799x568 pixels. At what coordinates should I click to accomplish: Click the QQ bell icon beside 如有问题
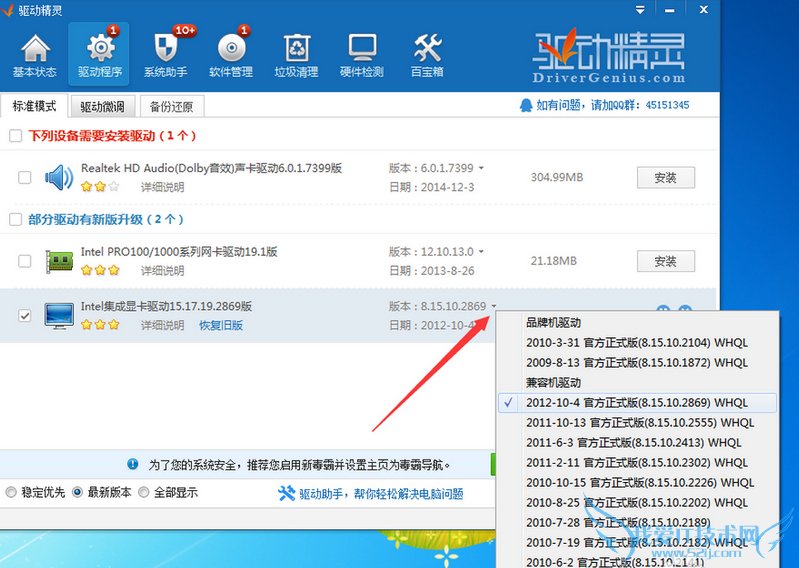click(525, 105)
